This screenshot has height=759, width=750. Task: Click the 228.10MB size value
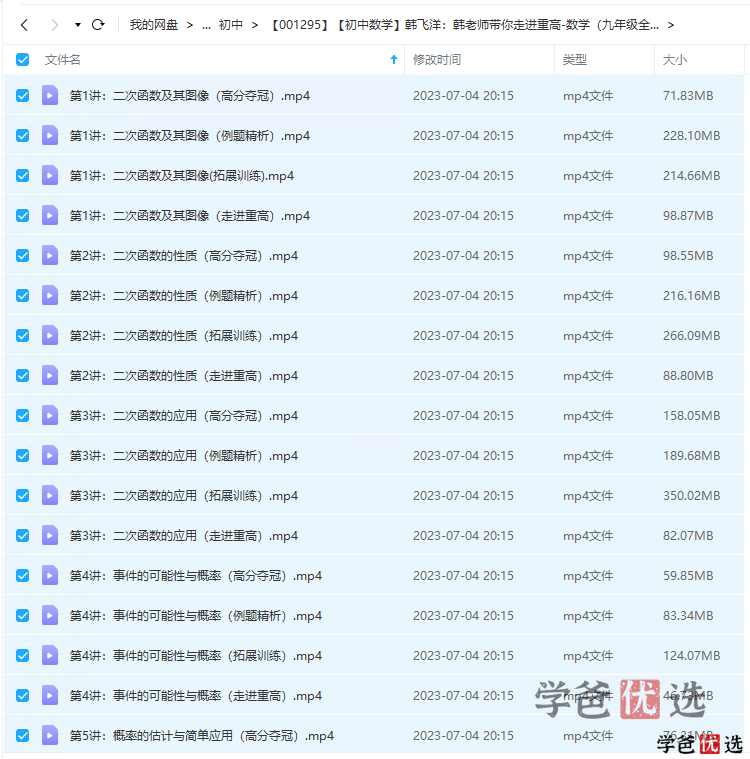(x=691, y=136)
